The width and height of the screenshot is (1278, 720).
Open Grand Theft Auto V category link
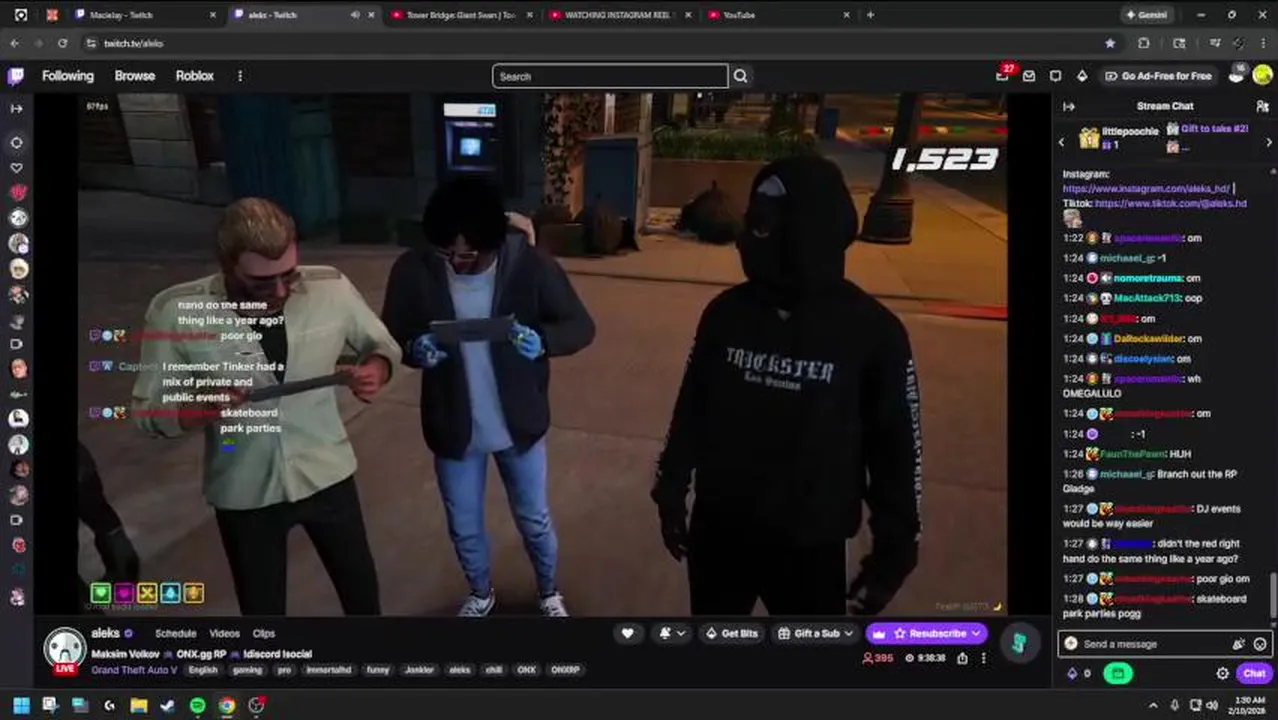134,670
